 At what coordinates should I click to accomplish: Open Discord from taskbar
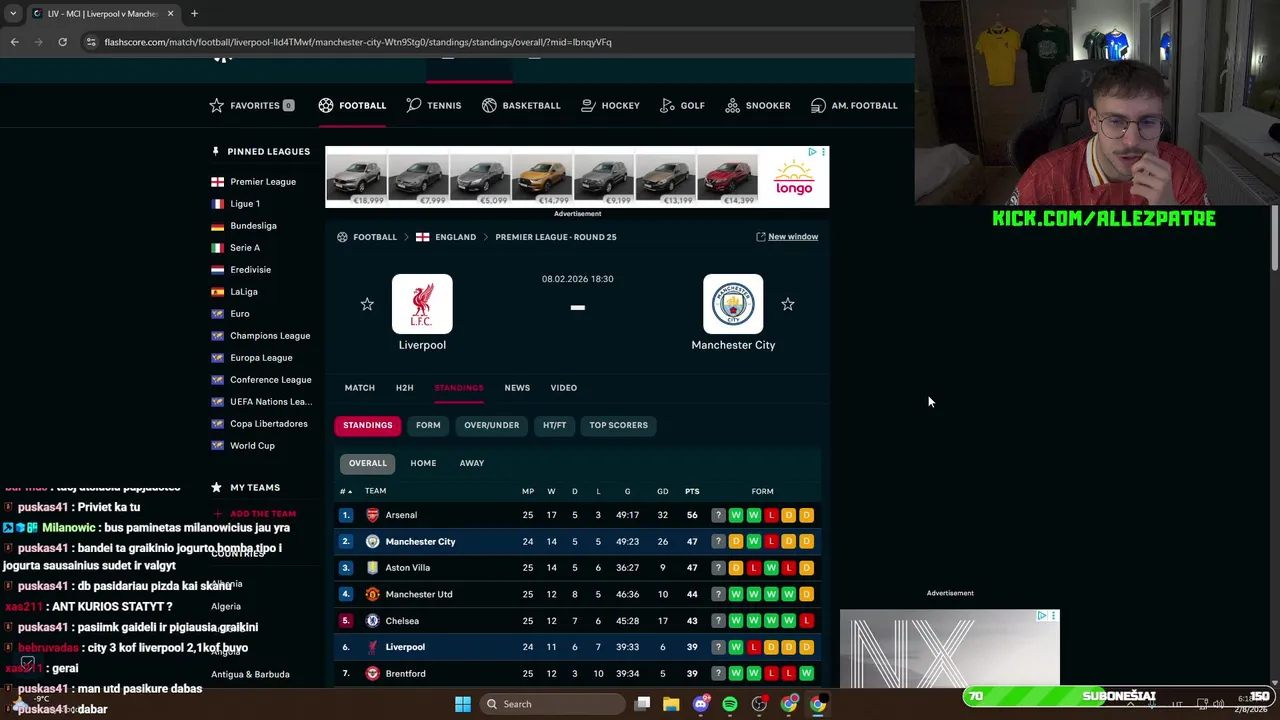tap(701, 704)
